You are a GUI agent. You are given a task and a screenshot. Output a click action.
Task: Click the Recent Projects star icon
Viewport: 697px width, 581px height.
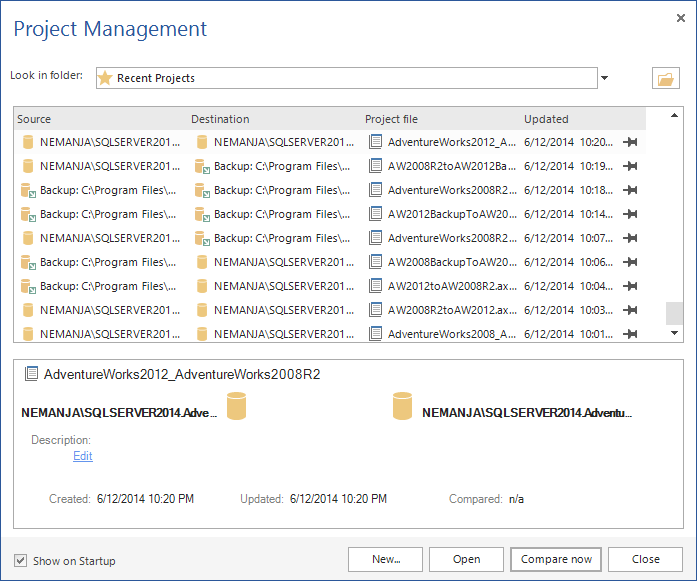105,78
